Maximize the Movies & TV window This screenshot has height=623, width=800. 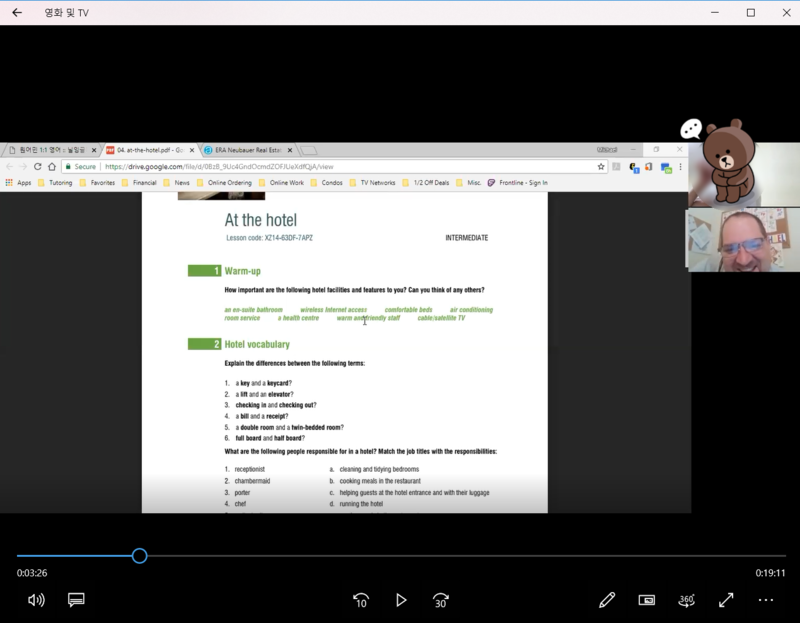tap(751, 13)
